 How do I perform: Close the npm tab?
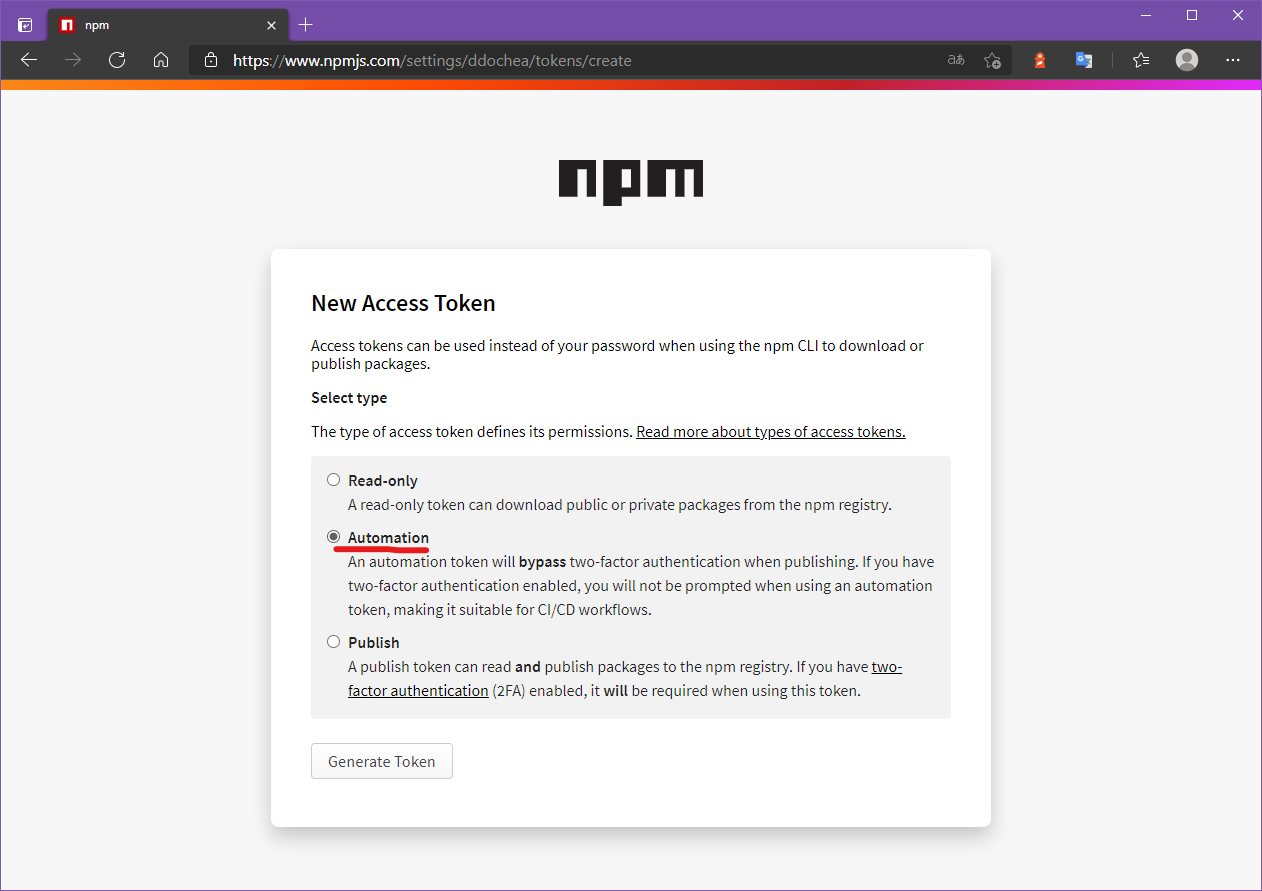[x=271, y=25]
